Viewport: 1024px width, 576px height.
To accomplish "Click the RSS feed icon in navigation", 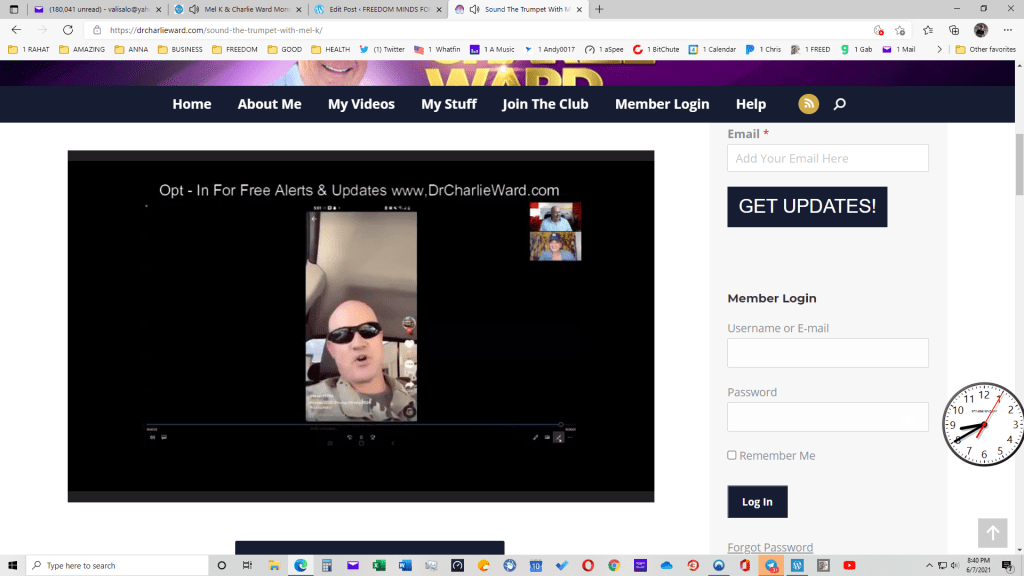I will coord(808,104).
